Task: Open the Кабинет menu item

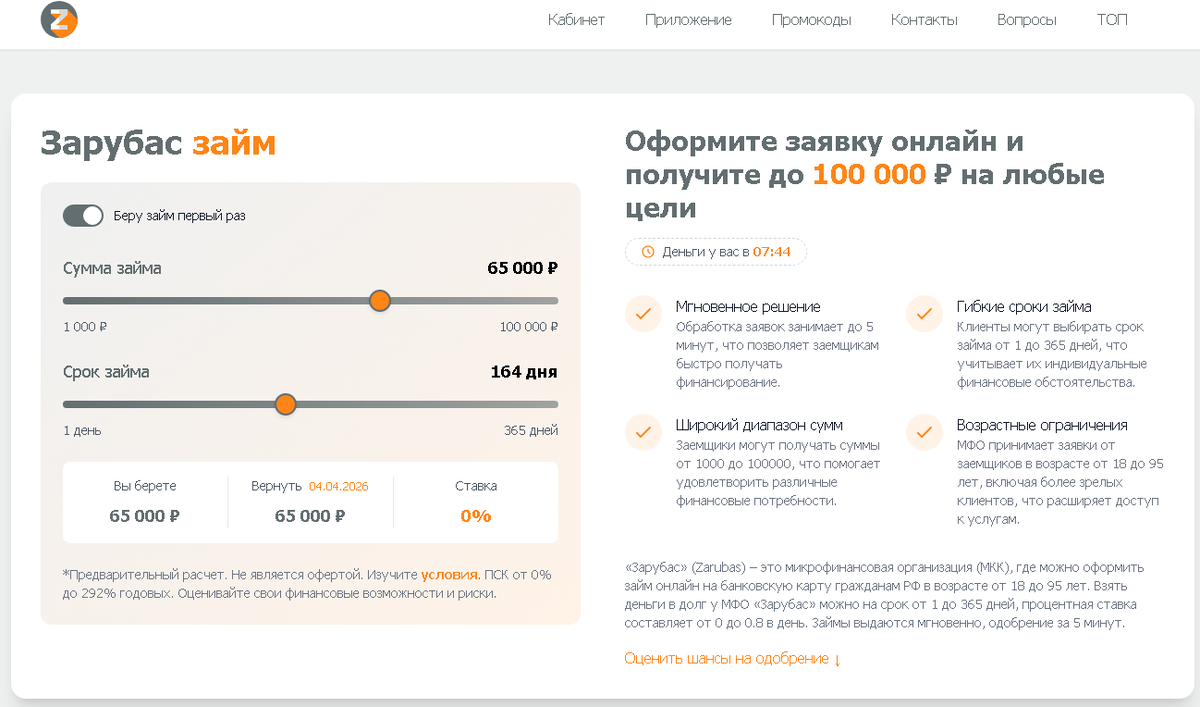Action: pyautogui.click(x=576, y=20)
